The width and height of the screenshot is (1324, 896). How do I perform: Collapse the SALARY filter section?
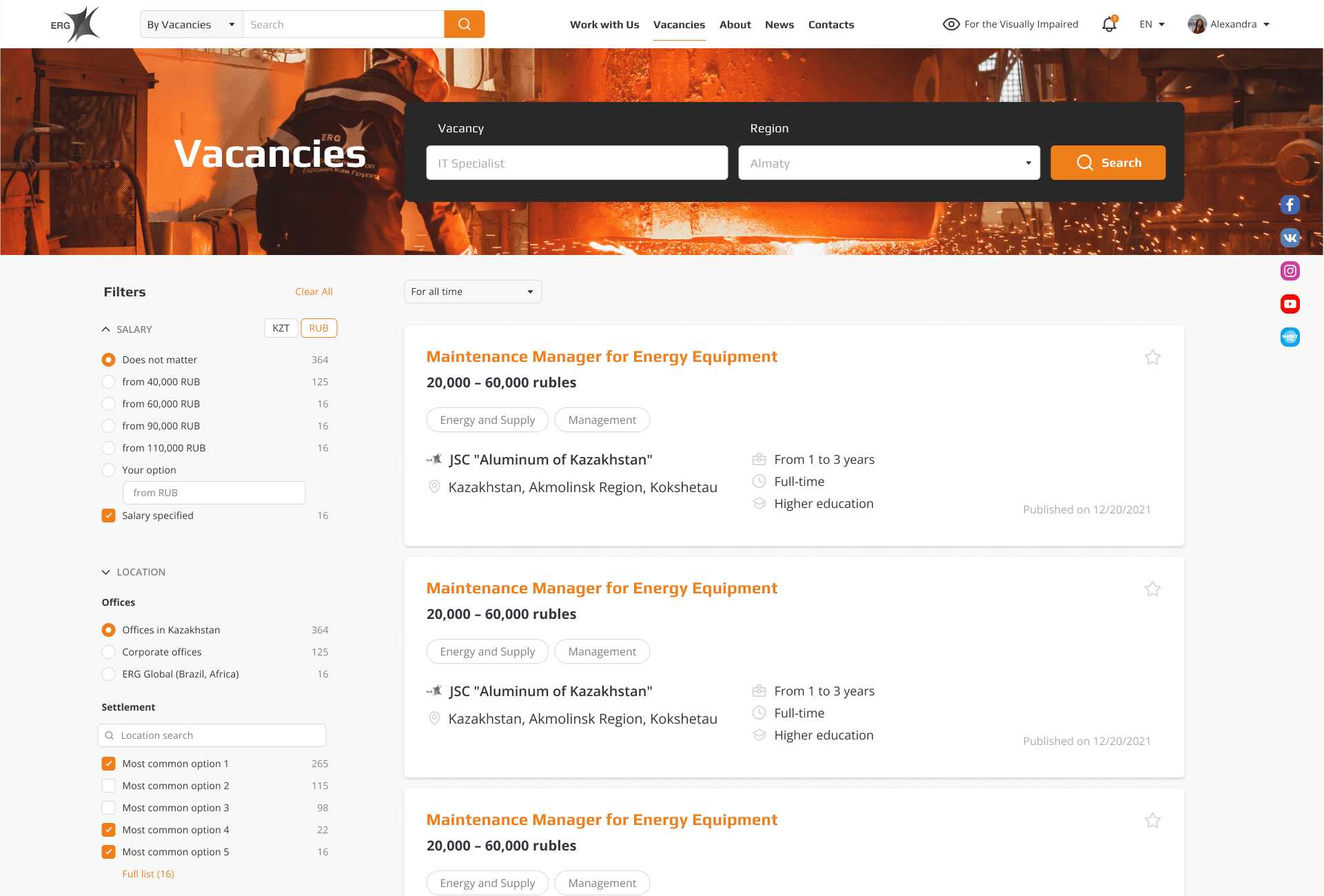(106, 329)
